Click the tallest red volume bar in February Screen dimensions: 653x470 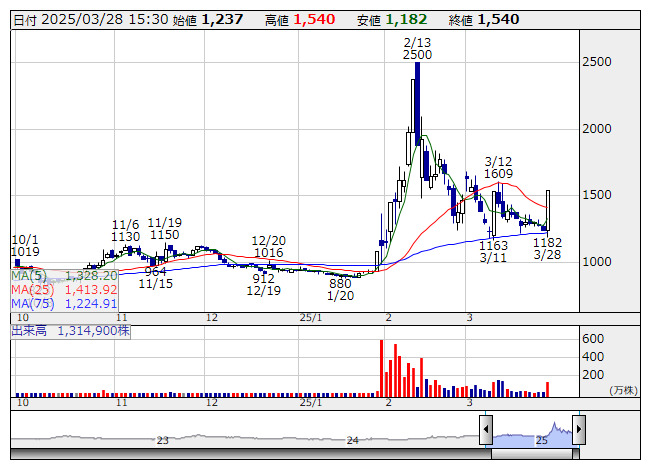[382, 369]
